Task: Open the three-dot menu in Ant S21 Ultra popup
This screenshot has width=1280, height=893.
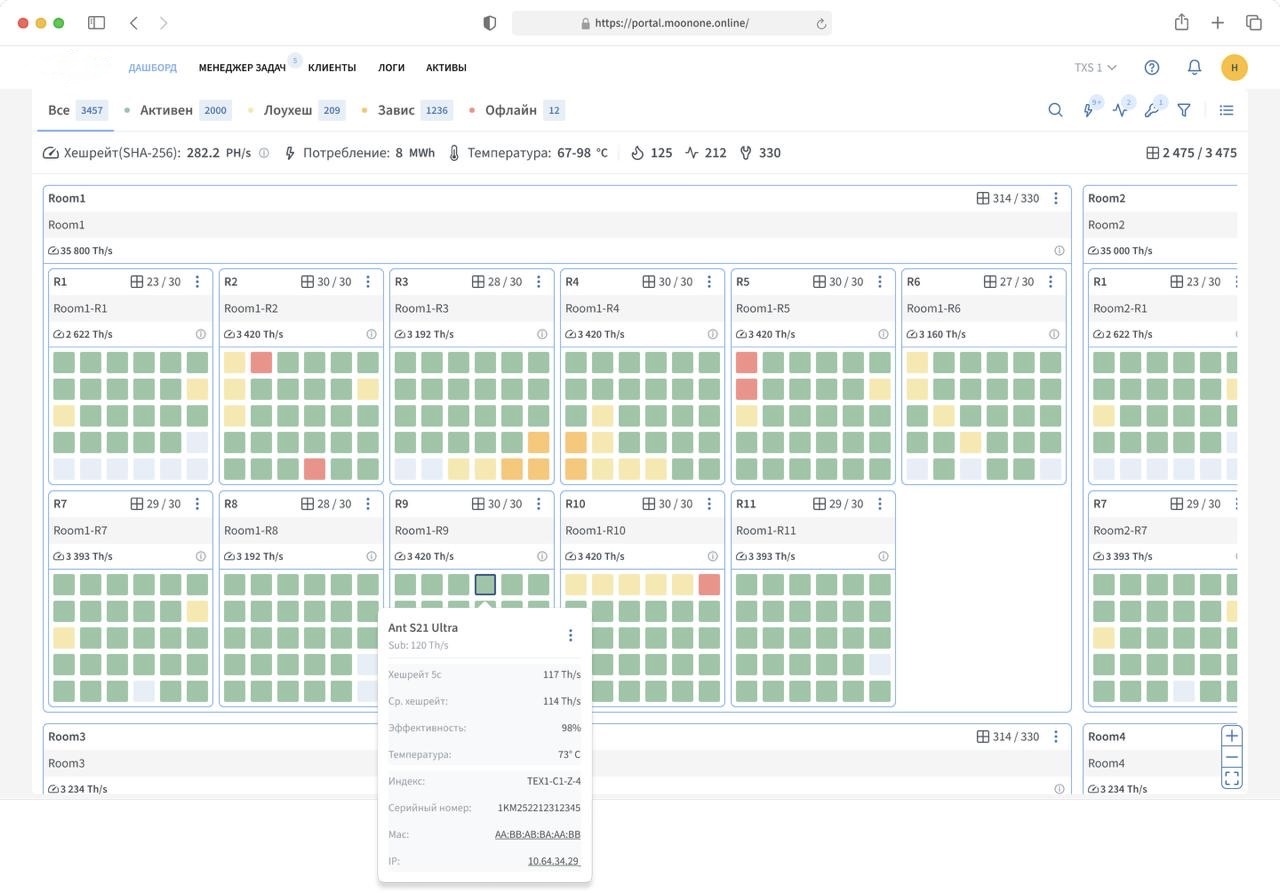Action: (x=570, y=635)
